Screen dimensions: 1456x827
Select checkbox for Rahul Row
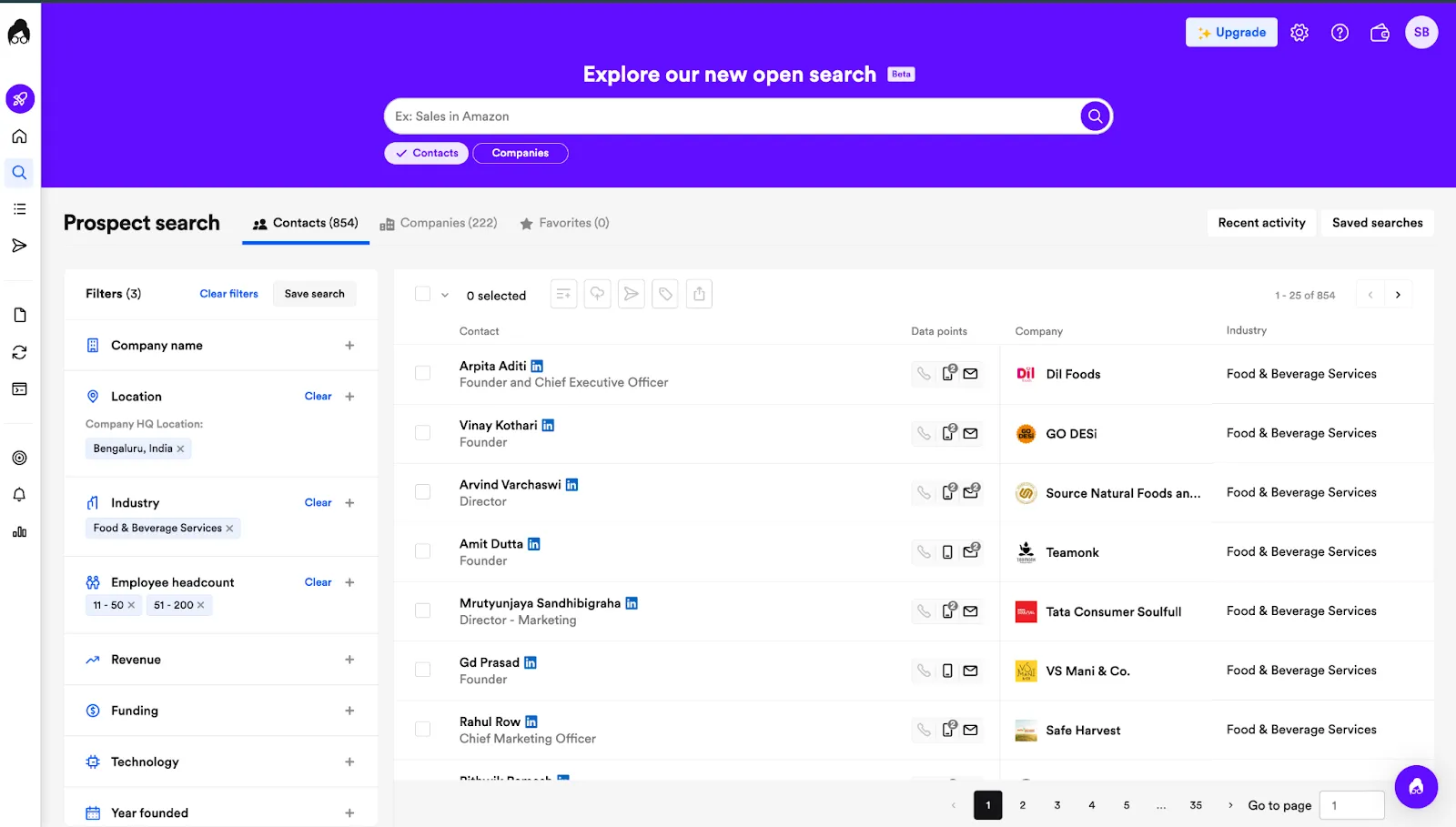point(422,729)
